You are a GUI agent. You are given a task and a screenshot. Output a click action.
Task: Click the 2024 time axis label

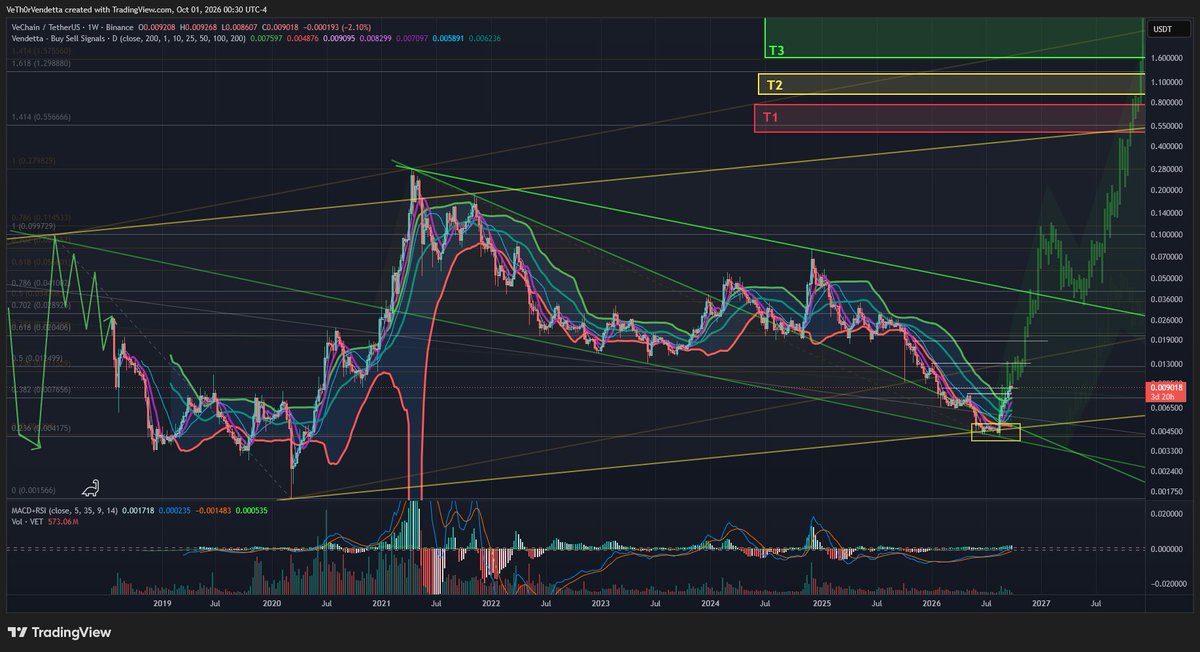point(710,603)
